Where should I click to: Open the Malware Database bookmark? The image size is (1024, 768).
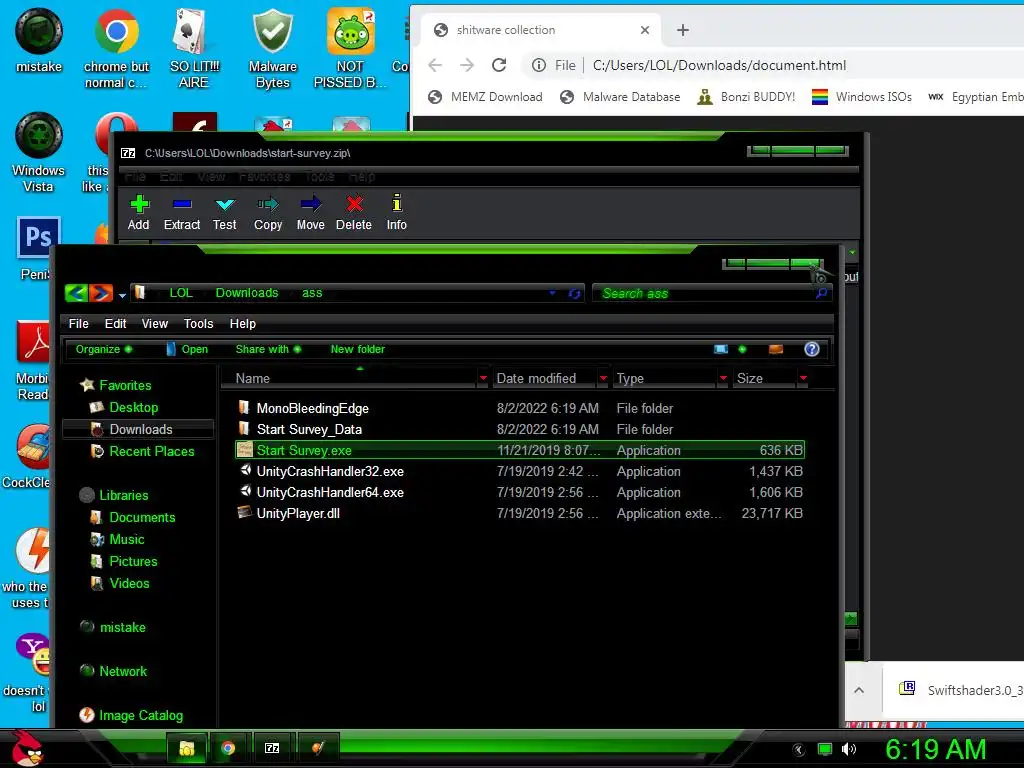tap(620, 97)
